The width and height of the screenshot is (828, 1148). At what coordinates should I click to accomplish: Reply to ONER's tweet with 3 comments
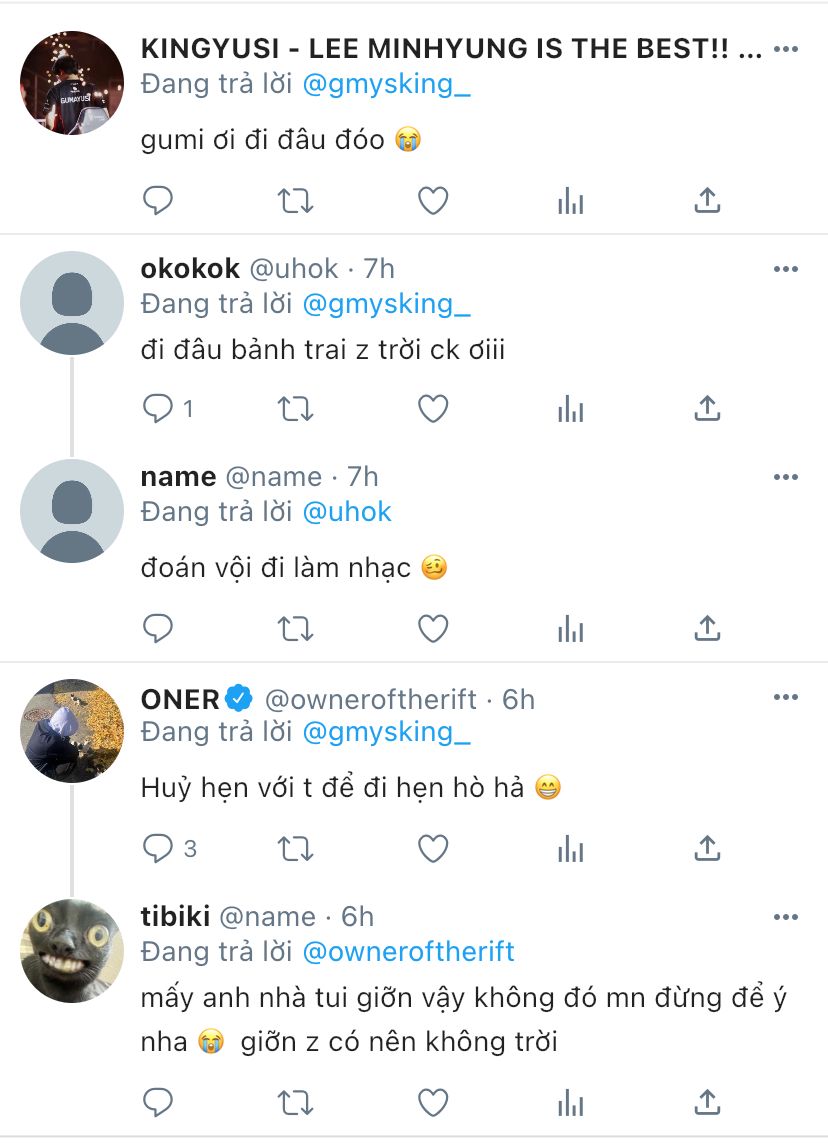[159, 849]
